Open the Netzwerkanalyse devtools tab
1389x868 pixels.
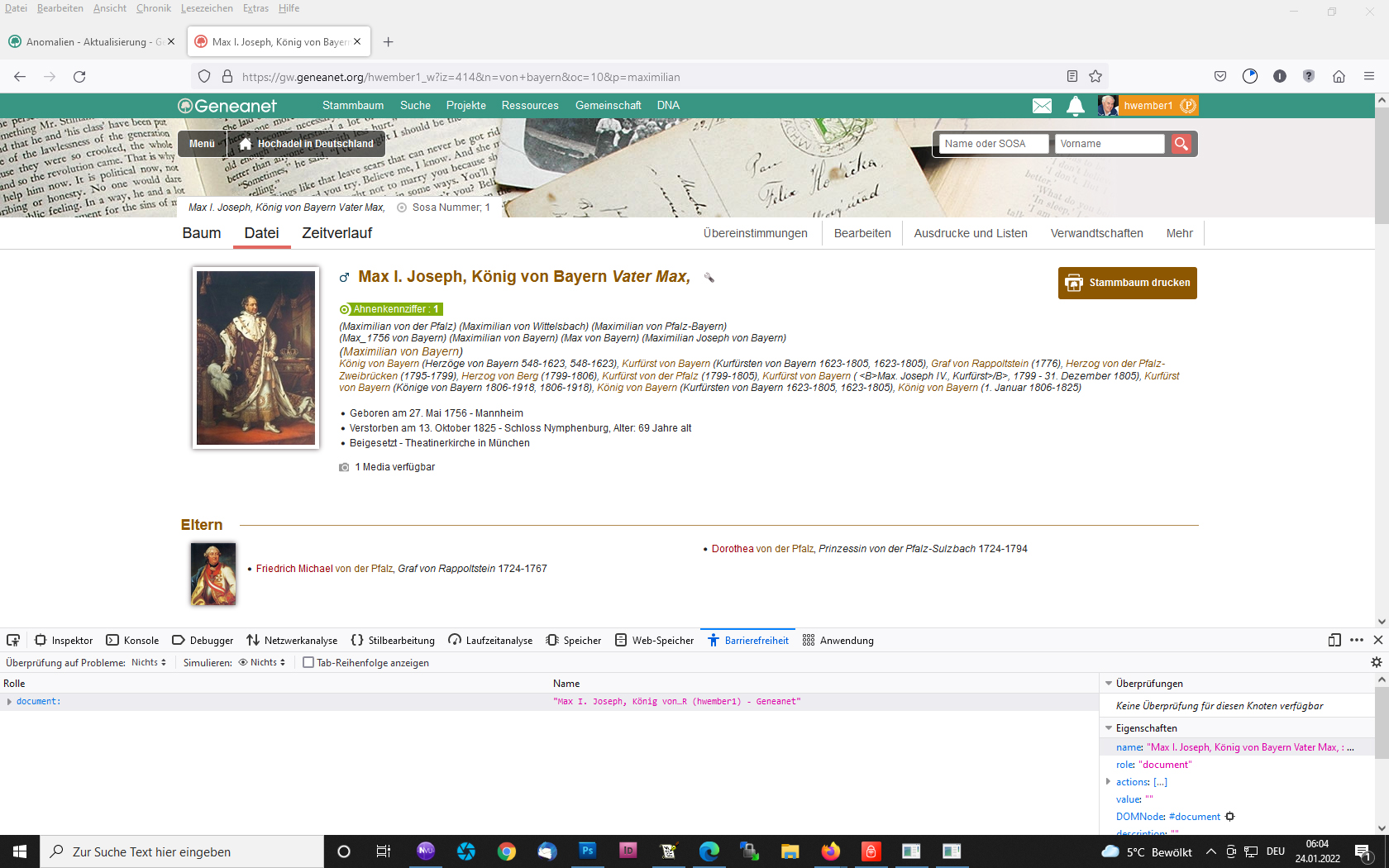pos(292,641)
